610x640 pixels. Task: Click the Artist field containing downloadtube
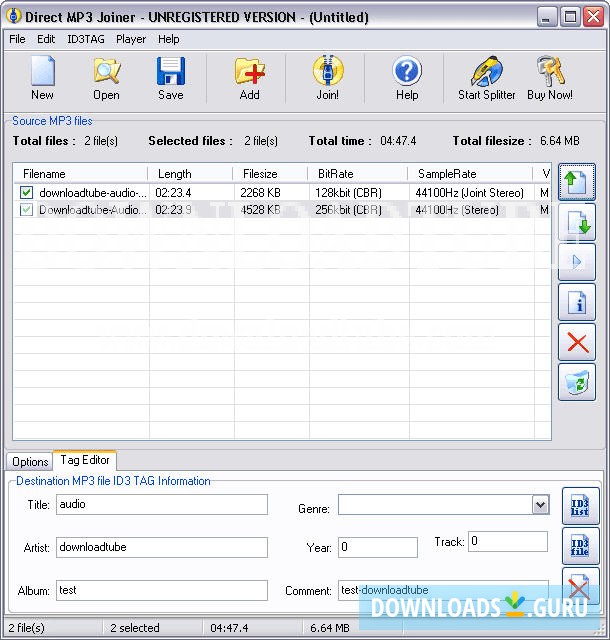162,547
